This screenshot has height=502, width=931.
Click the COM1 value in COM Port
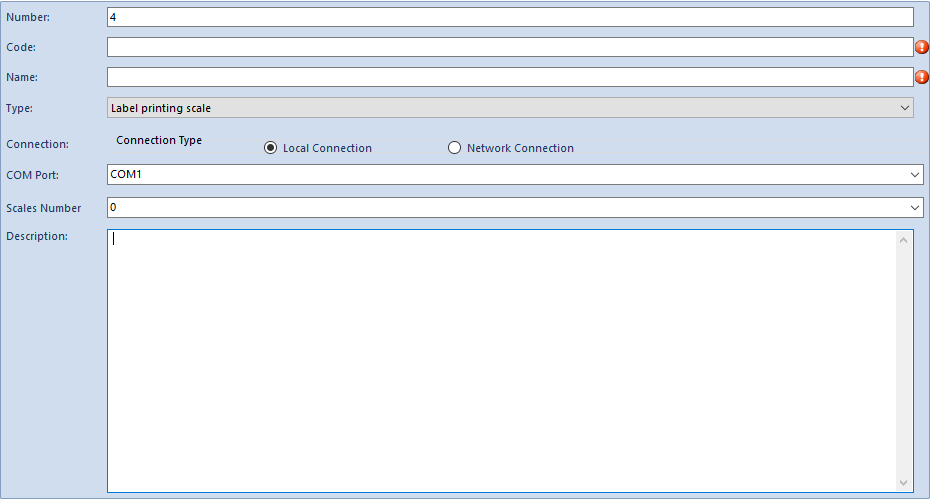pyautogui.click(x=126, y=174)
